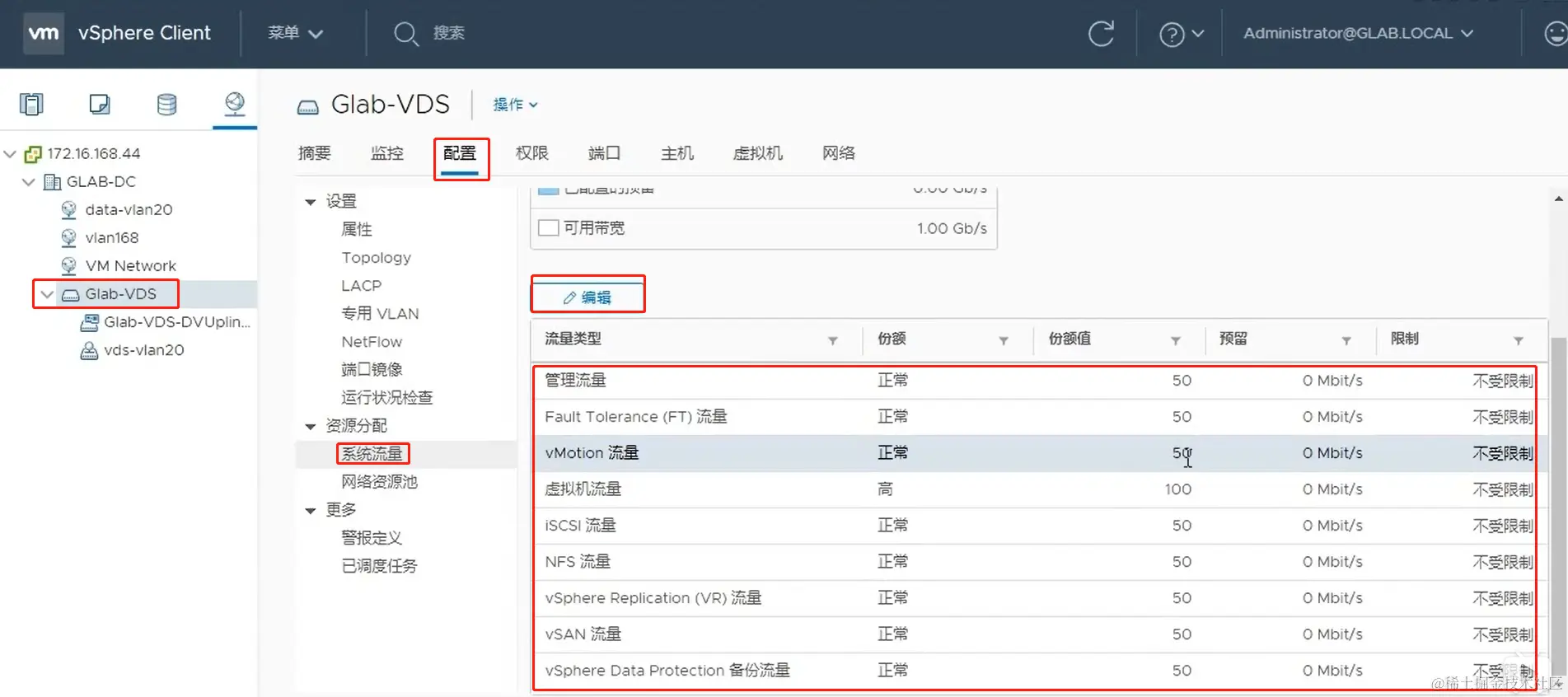Open the help question mark menu
This screenshot has width=1568, height=697.
coord(1182,34)
